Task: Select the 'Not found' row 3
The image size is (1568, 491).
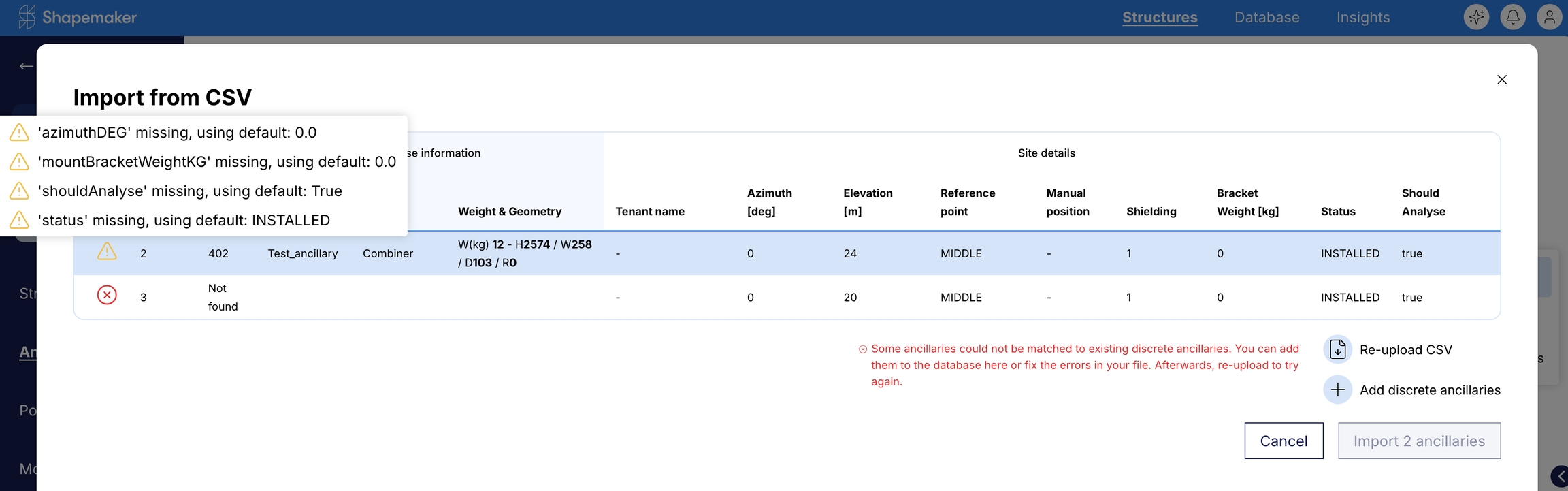Action: point(223,298)
